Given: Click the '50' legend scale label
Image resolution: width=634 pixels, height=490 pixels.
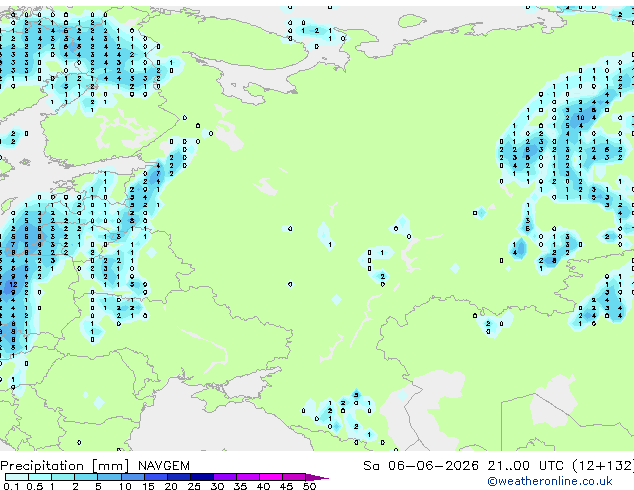Looking at the screenshot, I should click(309, 486).
